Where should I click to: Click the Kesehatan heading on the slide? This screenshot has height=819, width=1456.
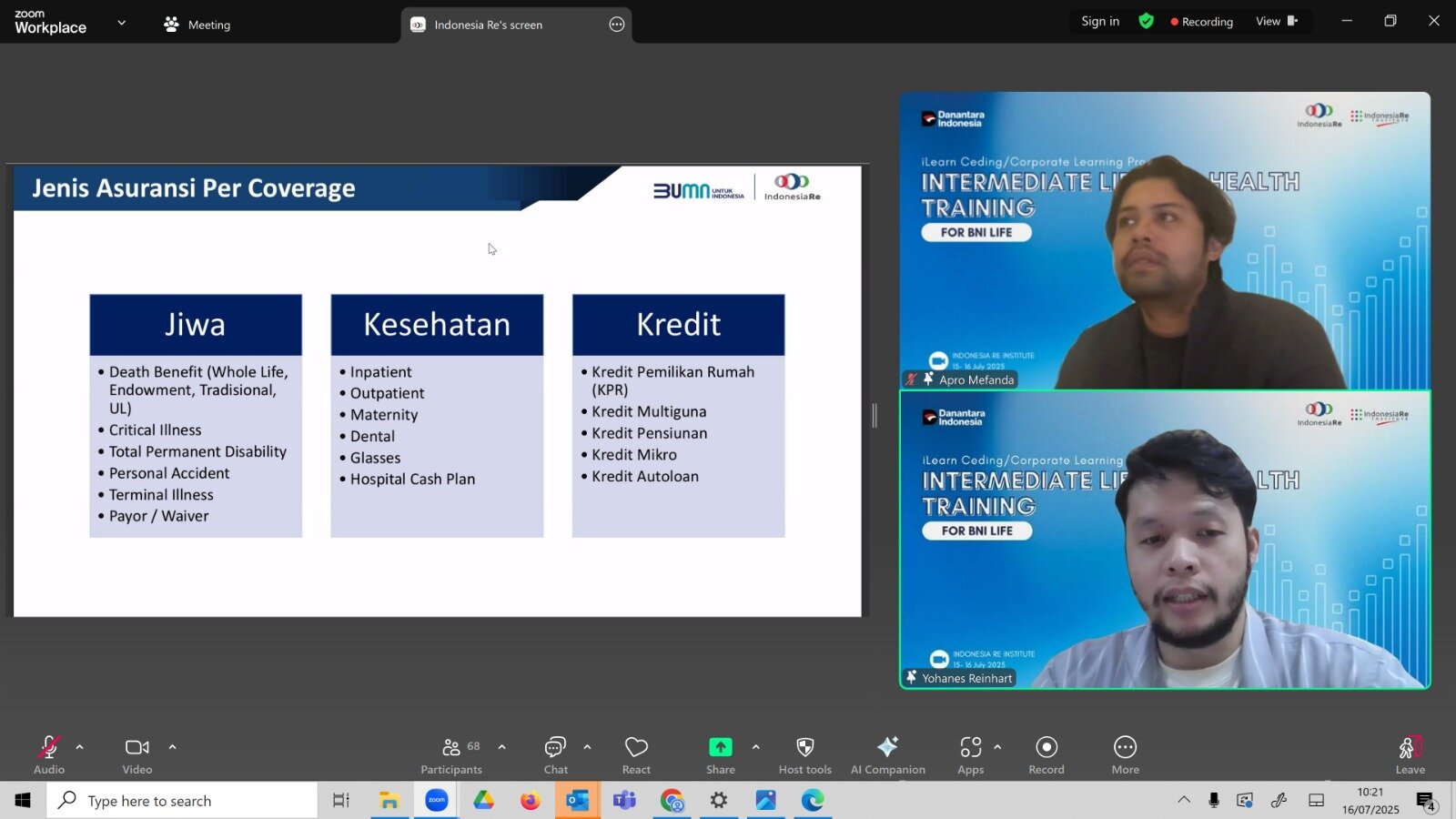pos(437,325)
